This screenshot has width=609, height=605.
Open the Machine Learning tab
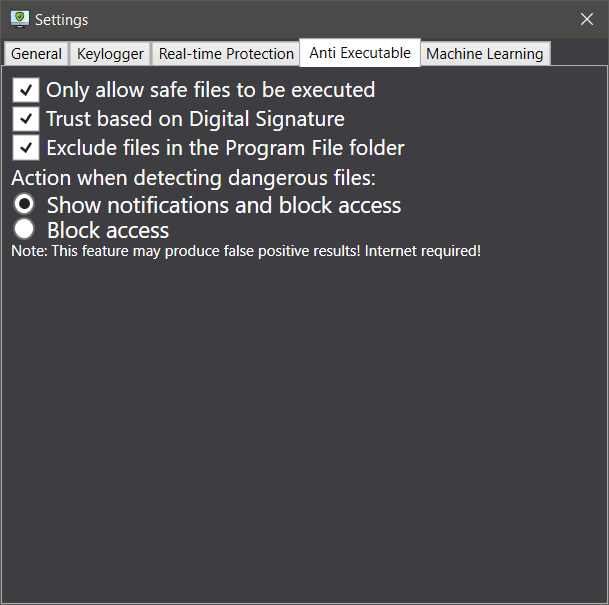point(485,54)
